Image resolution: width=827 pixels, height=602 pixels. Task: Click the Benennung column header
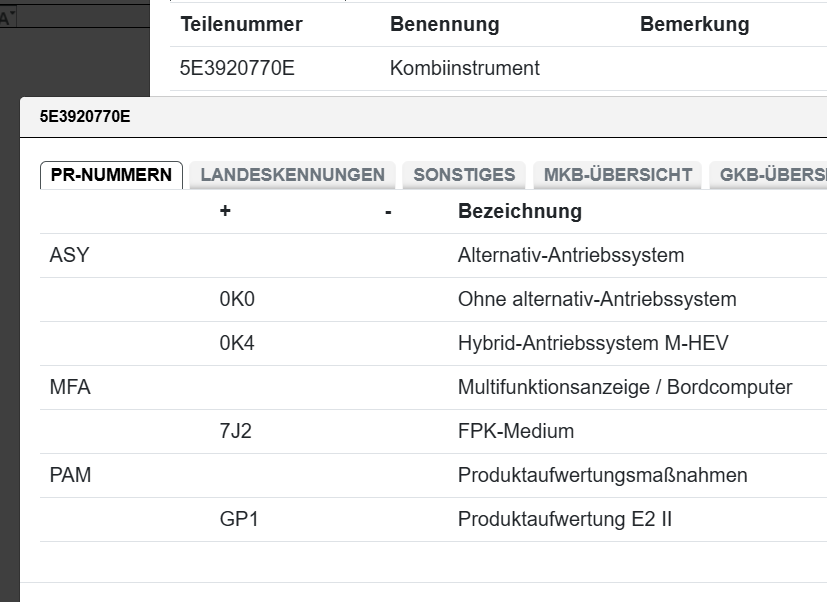pos(444,25)
